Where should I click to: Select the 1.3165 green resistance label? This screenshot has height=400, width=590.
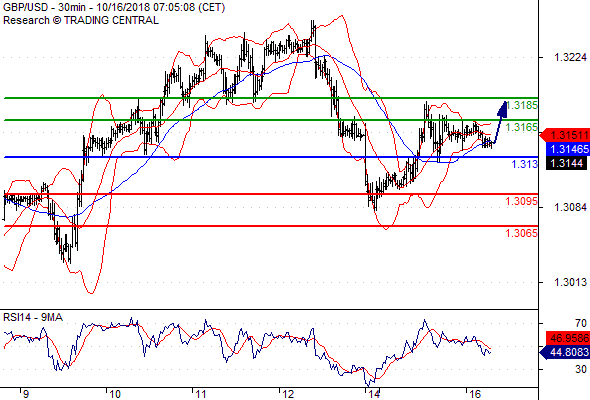[x=522, y=127]
